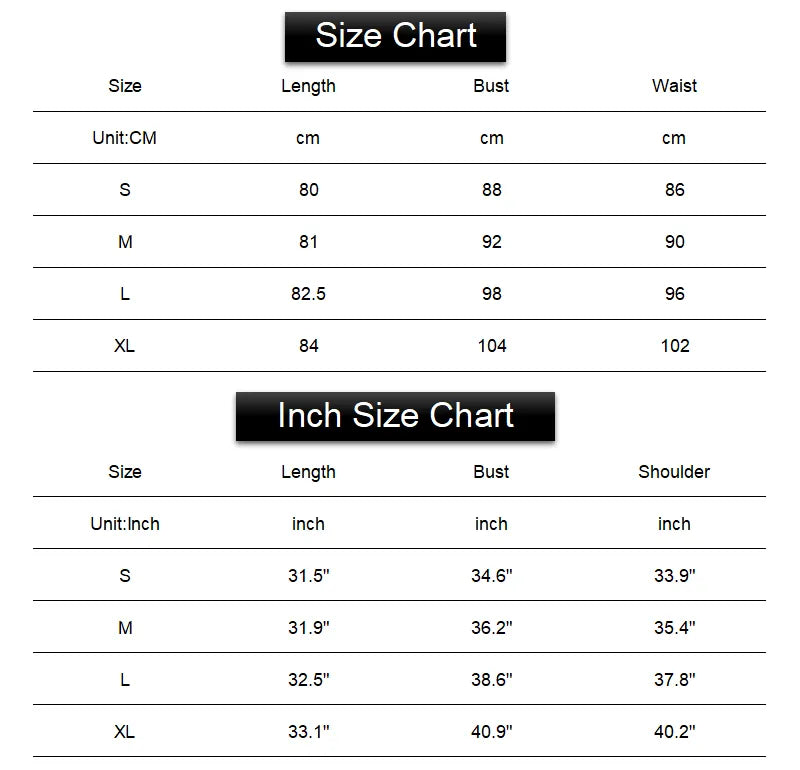Select the 82.5 length value
Screen dimensions: 800x770
308,294
